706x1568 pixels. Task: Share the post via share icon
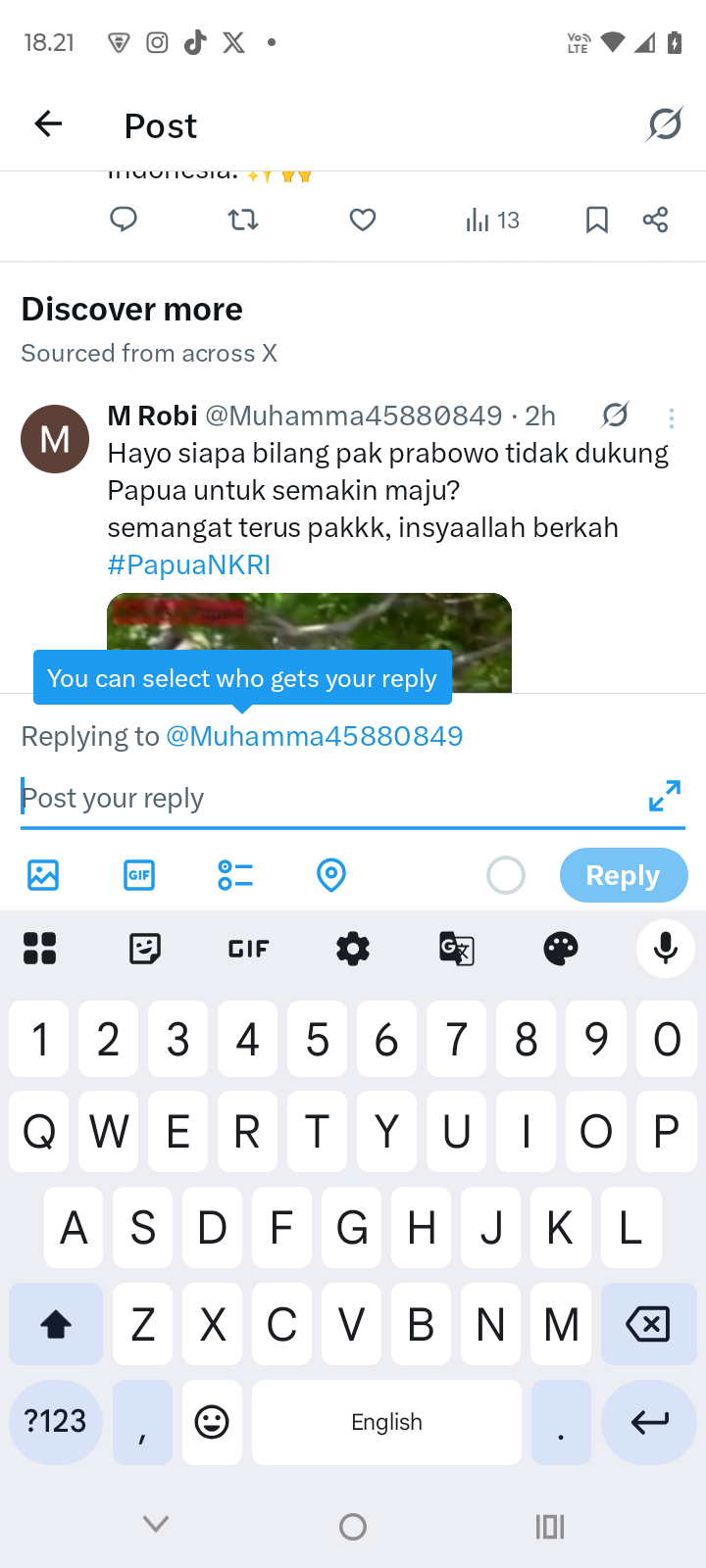point(655,220)
